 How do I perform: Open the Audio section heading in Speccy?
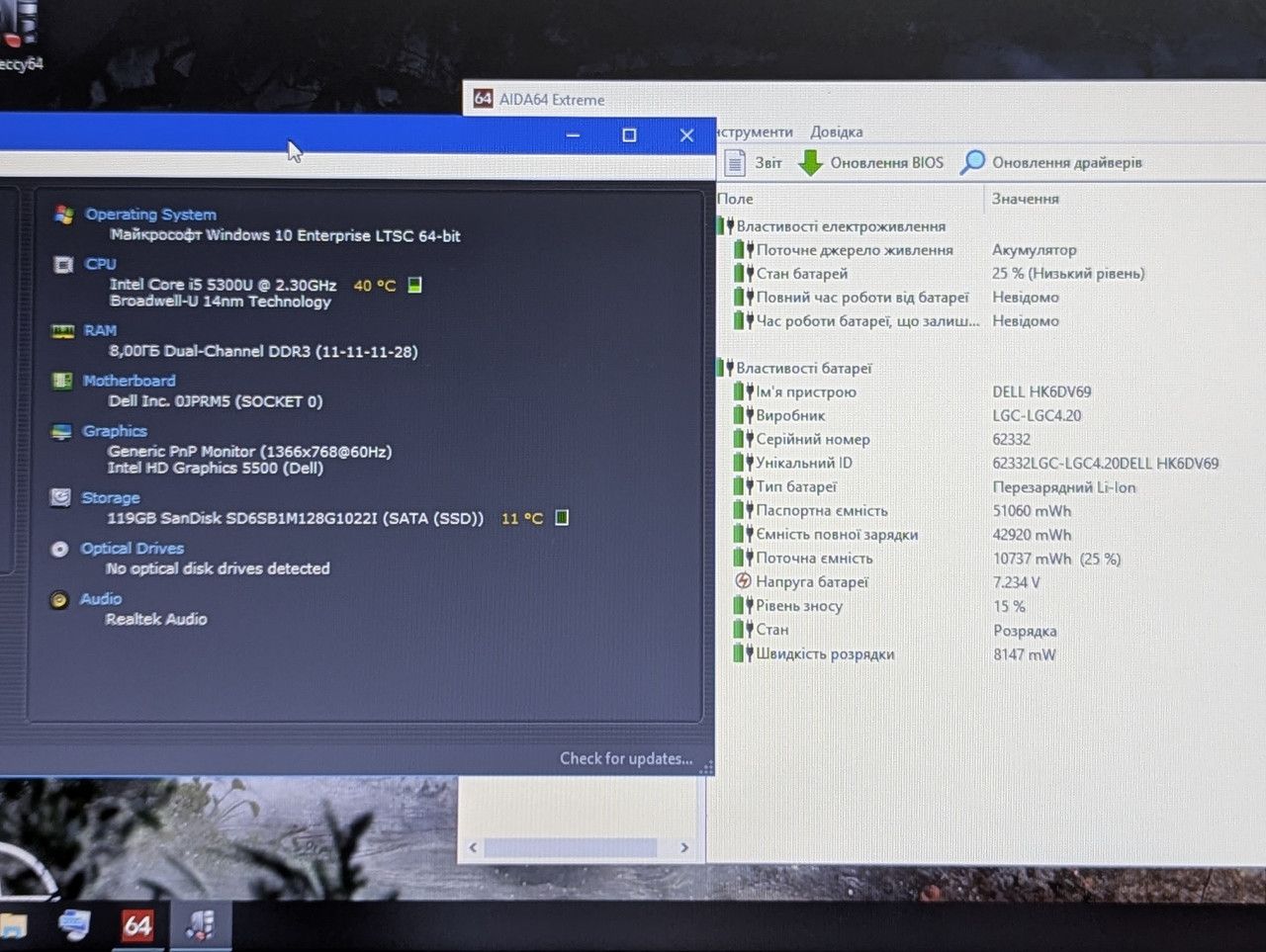(x=101, y=598)
